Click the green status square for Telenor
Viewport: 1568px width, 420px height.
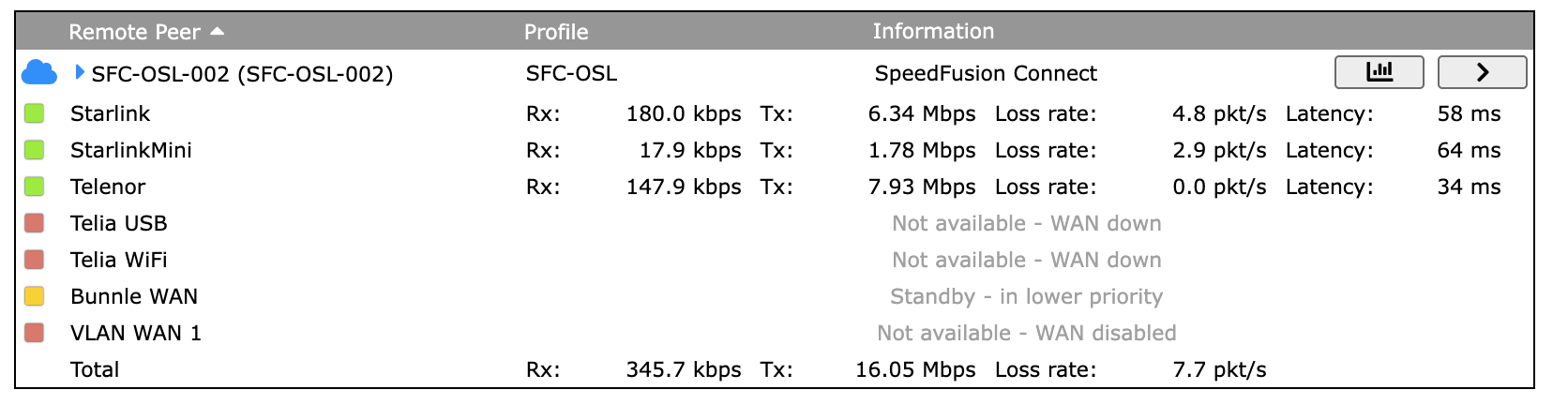pos(35,187)
